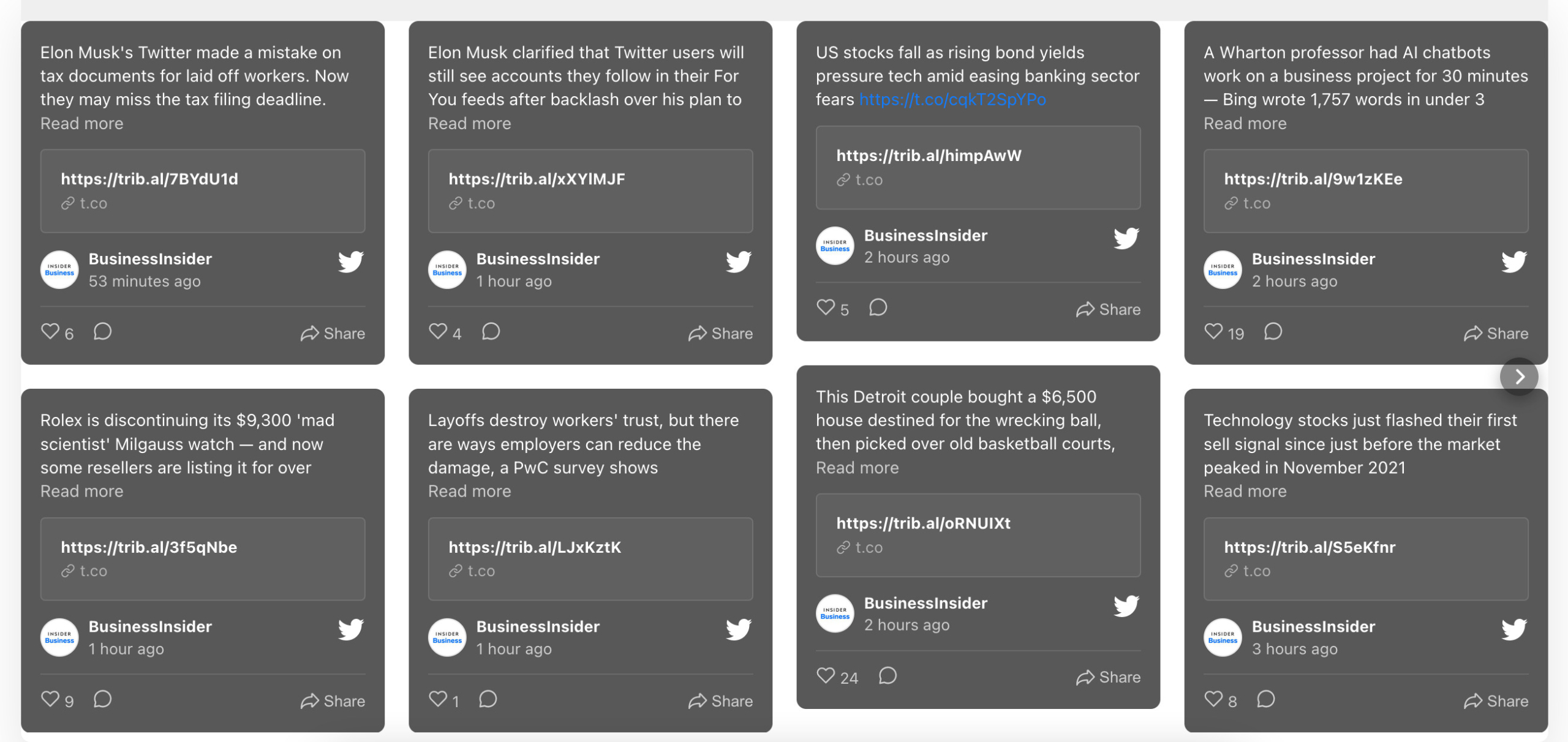Expand Read more on the Wharton professor post

pyautogui.click(x=1244, y=123)
